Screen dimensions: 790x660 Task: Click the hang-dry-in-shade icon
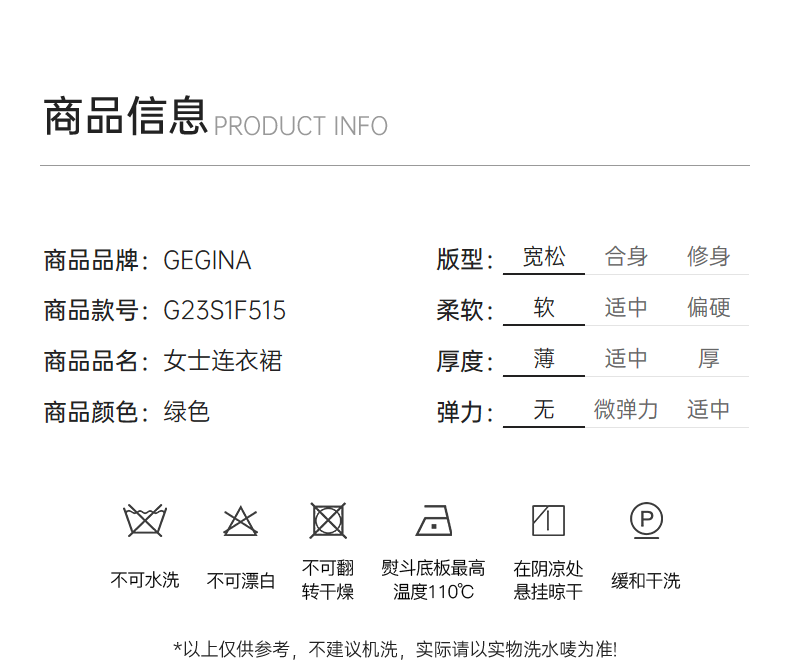[548, 521]
